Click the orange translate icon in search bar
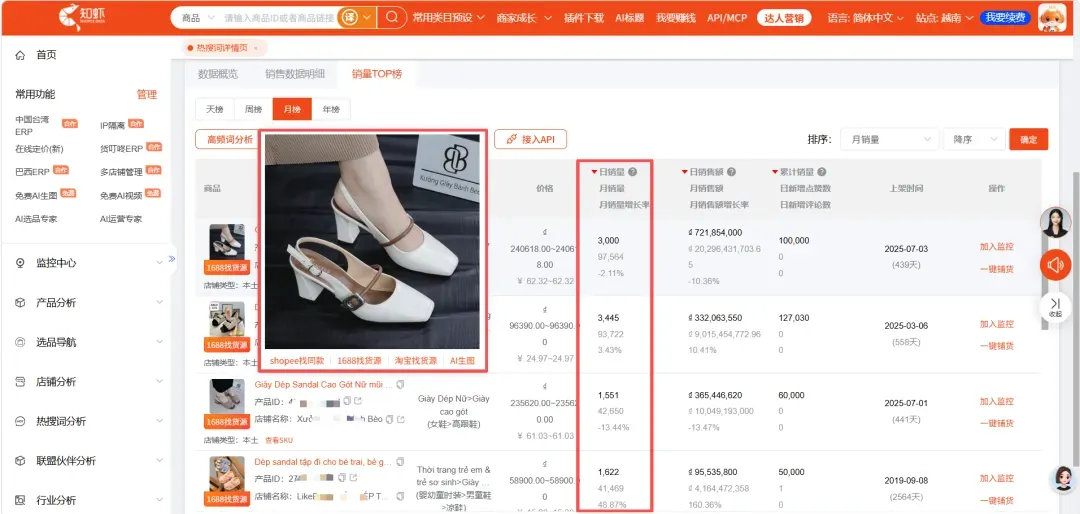Viewport: 1080px width, 514px height. pos(349,17)
